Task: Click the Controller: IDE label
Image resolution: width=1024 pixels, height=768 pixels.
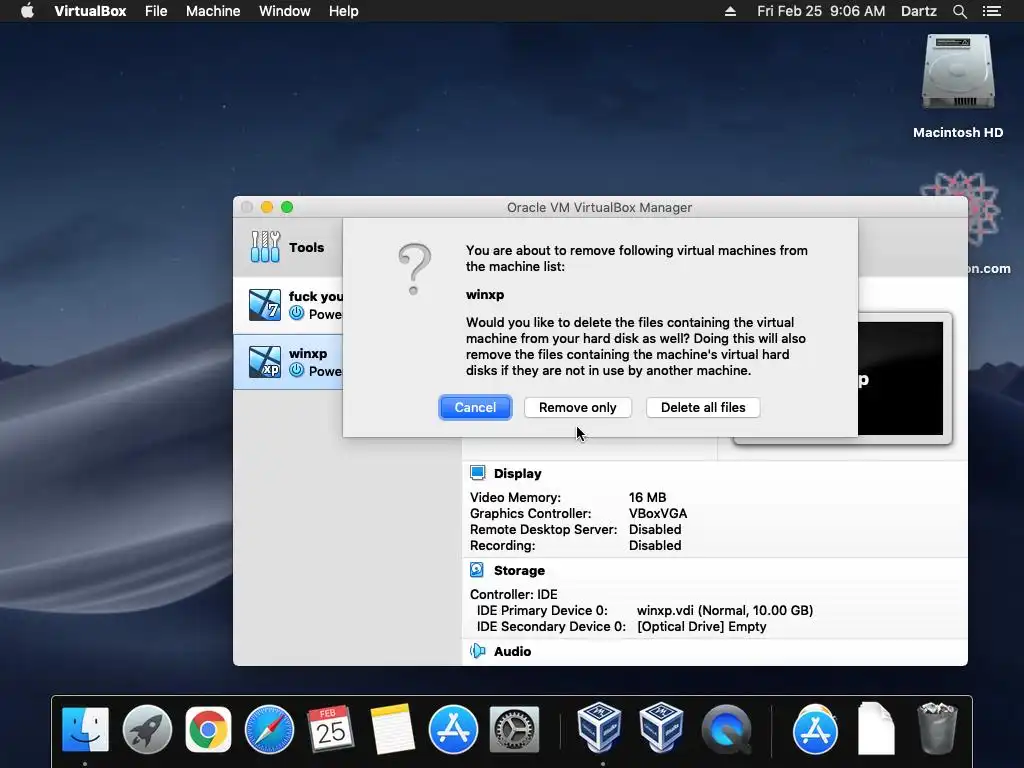Action: point(513,594)
